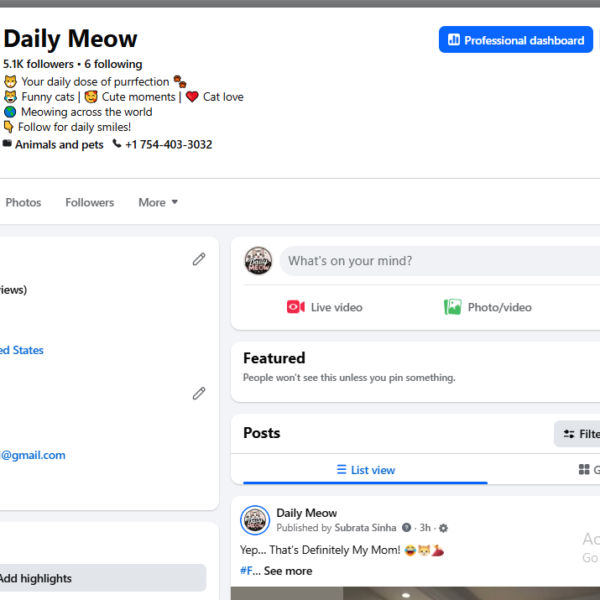Expand the More dropdown tab
Screen dimensions: 600x600
click(x=158, y=202)
